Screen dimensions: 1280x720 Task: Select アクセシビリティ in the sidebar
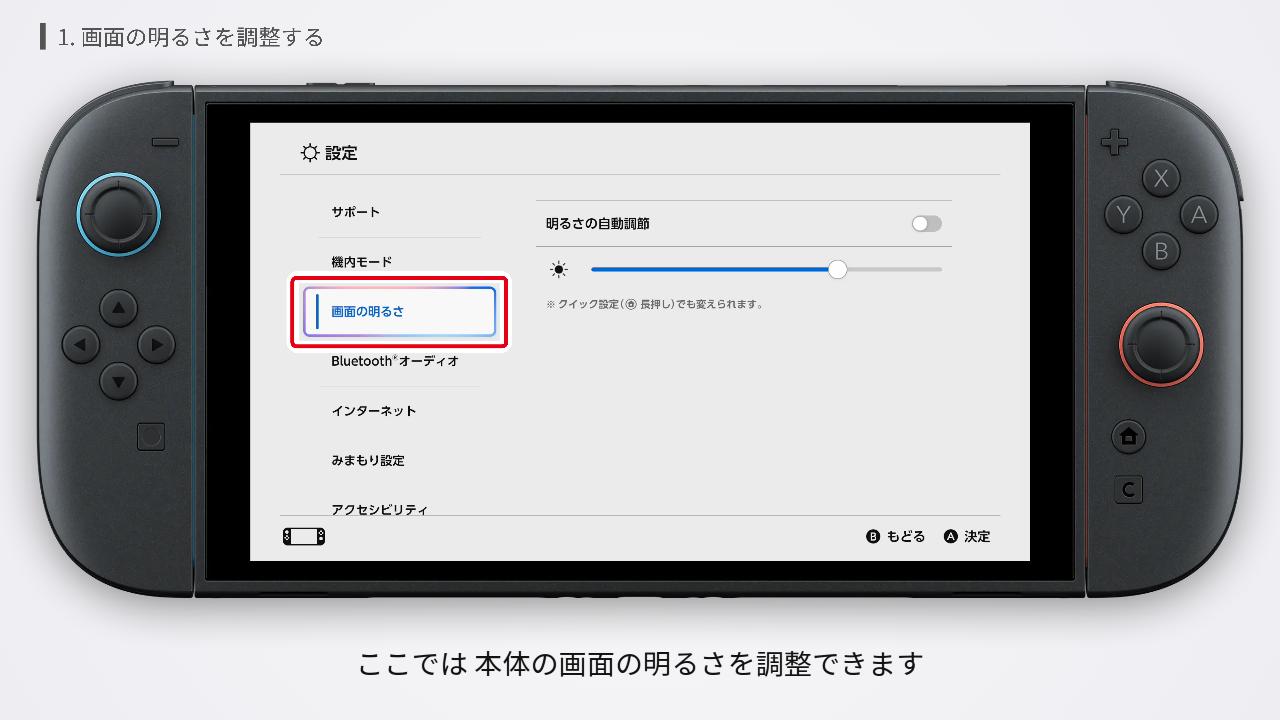(x=378, y=508)
